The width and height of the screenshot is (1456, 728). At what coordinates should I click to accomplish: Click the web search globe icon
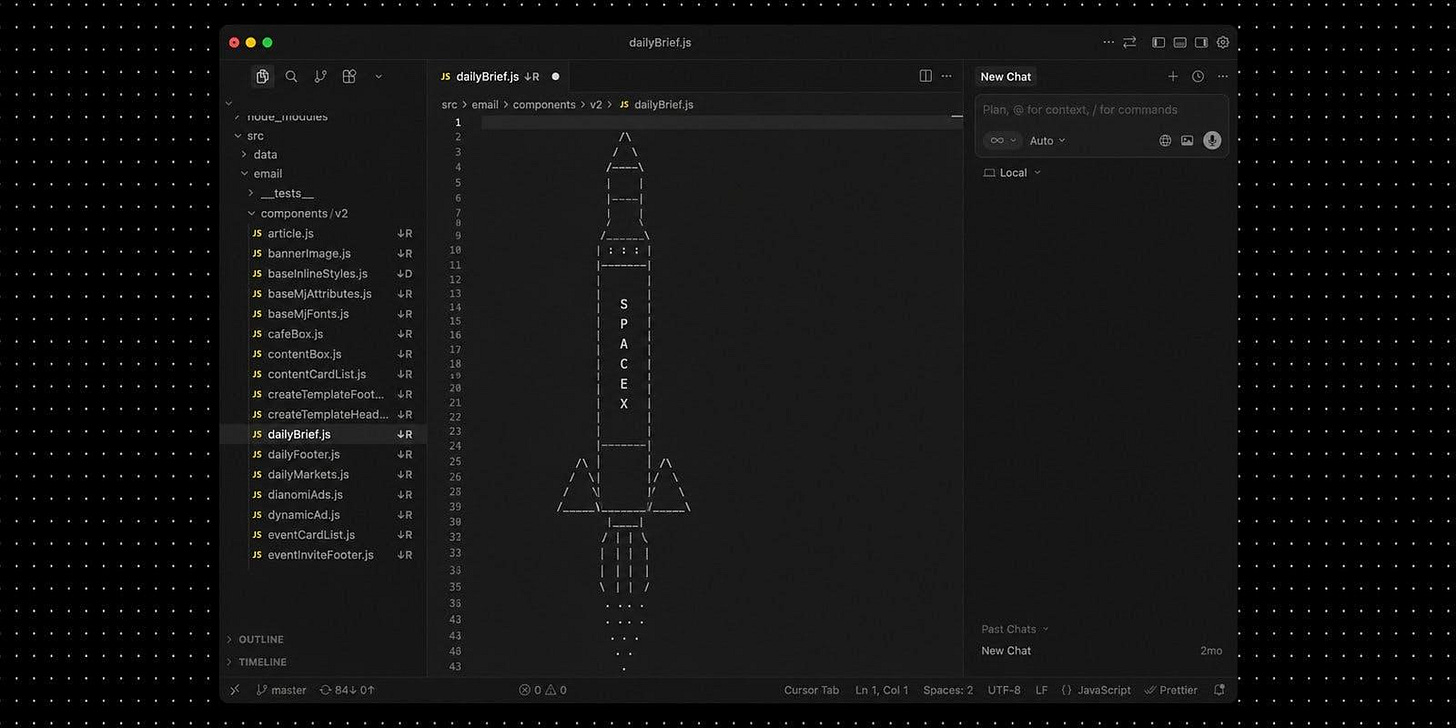[x=1165, y=141]
